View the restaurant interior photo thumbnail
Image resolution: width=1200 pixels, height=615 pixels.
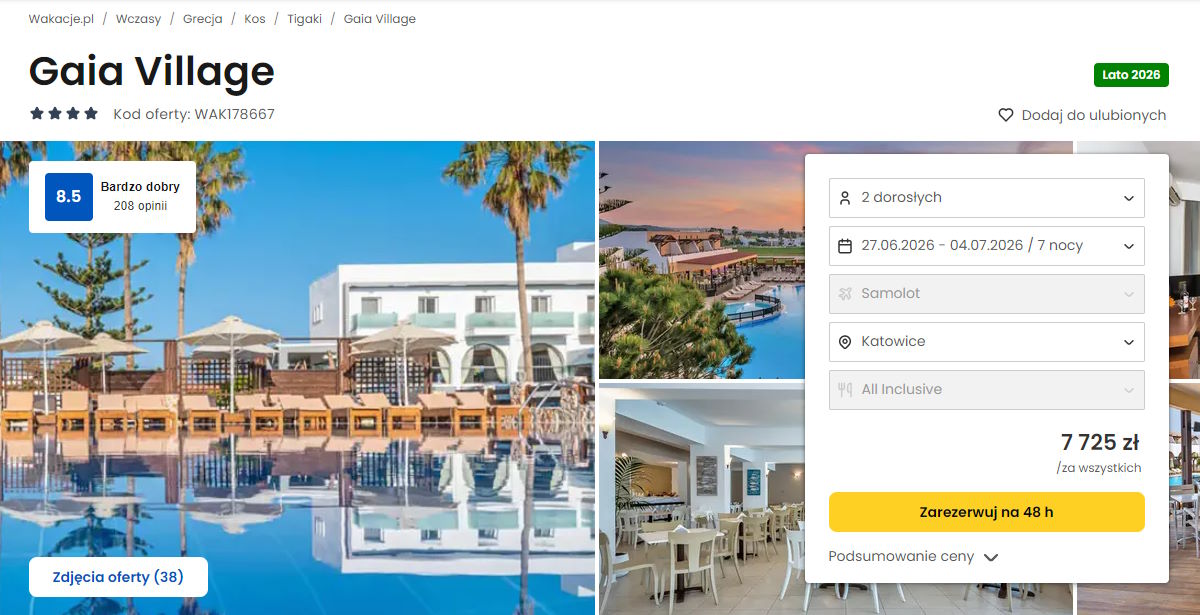702,500
